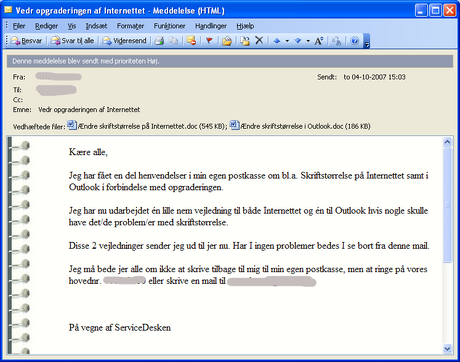
Task: Delete message with X icon
Action: point(259,41)
